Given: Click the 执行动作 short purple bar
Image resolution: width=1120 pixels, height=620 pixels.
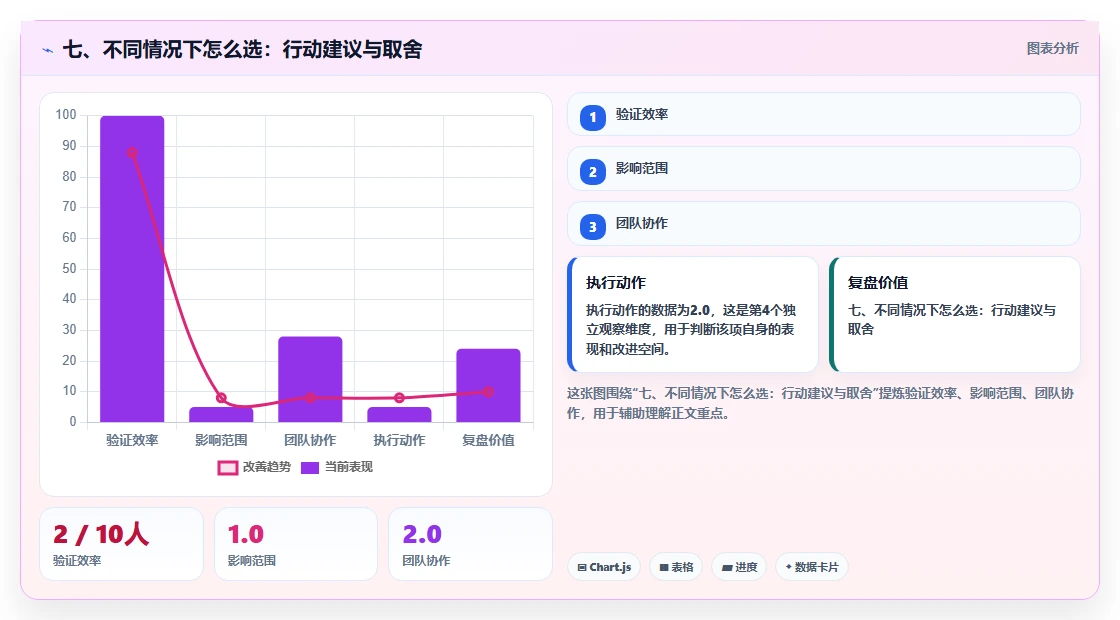Looking at the screenshot, I should point(399,414).
